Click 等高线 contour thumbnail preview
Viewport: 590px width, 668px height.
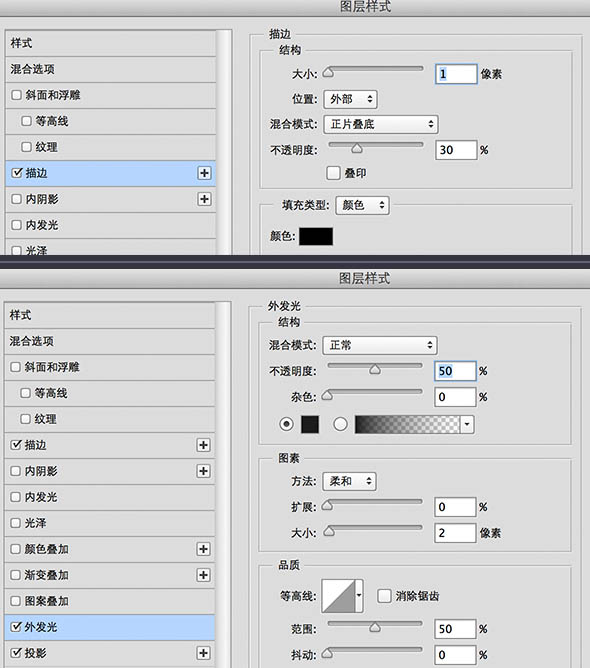pyautogui.click(x=339, y=596)
